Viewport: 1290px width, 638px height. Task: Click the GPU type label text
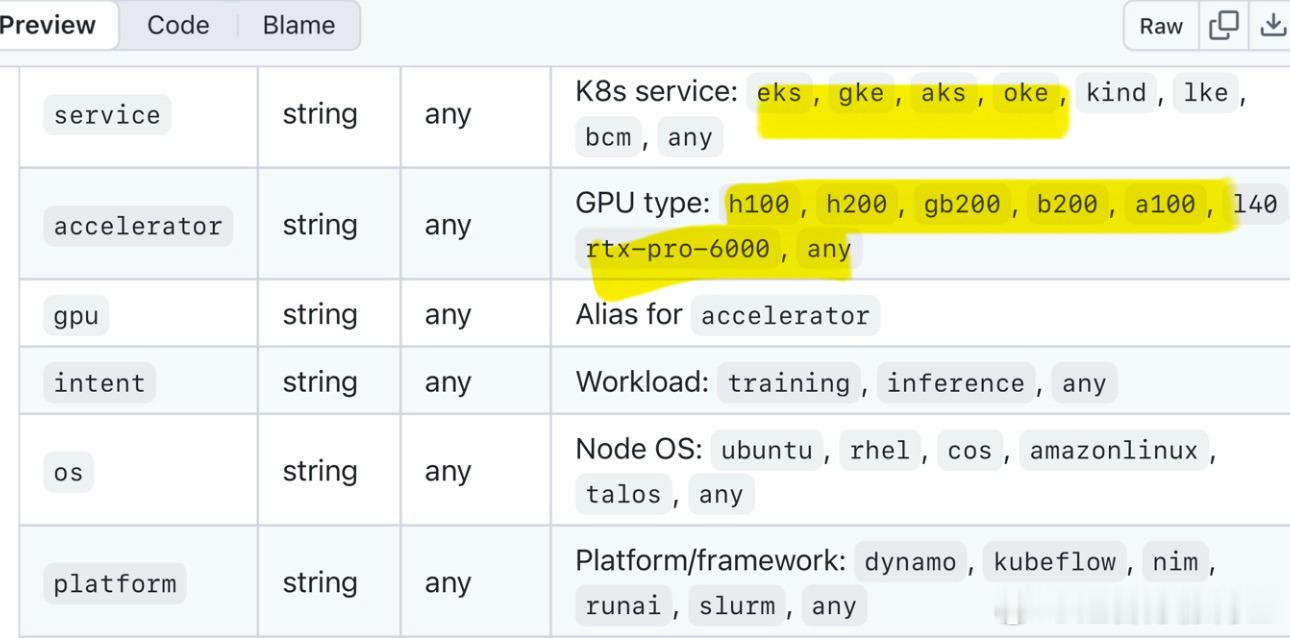642,204
